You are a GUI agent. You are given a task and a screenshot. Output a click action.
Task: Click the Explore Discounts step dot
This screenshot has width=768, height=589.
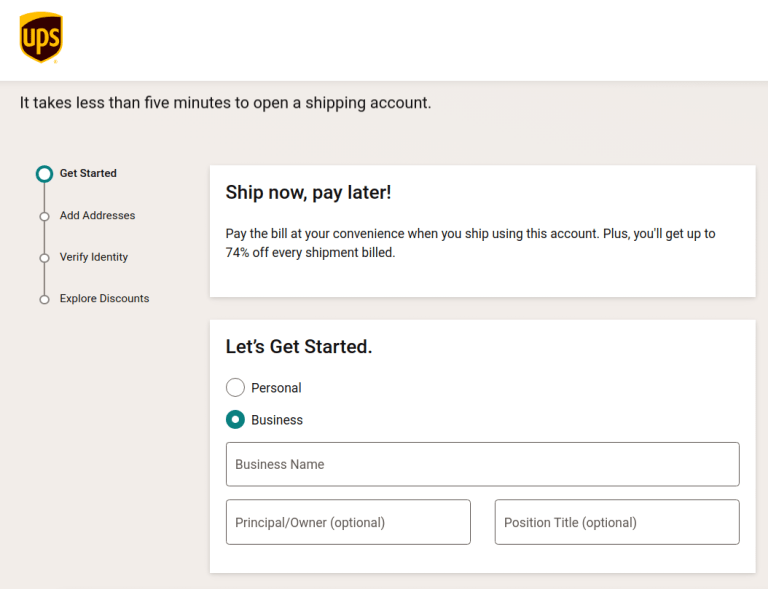[44, 299]
